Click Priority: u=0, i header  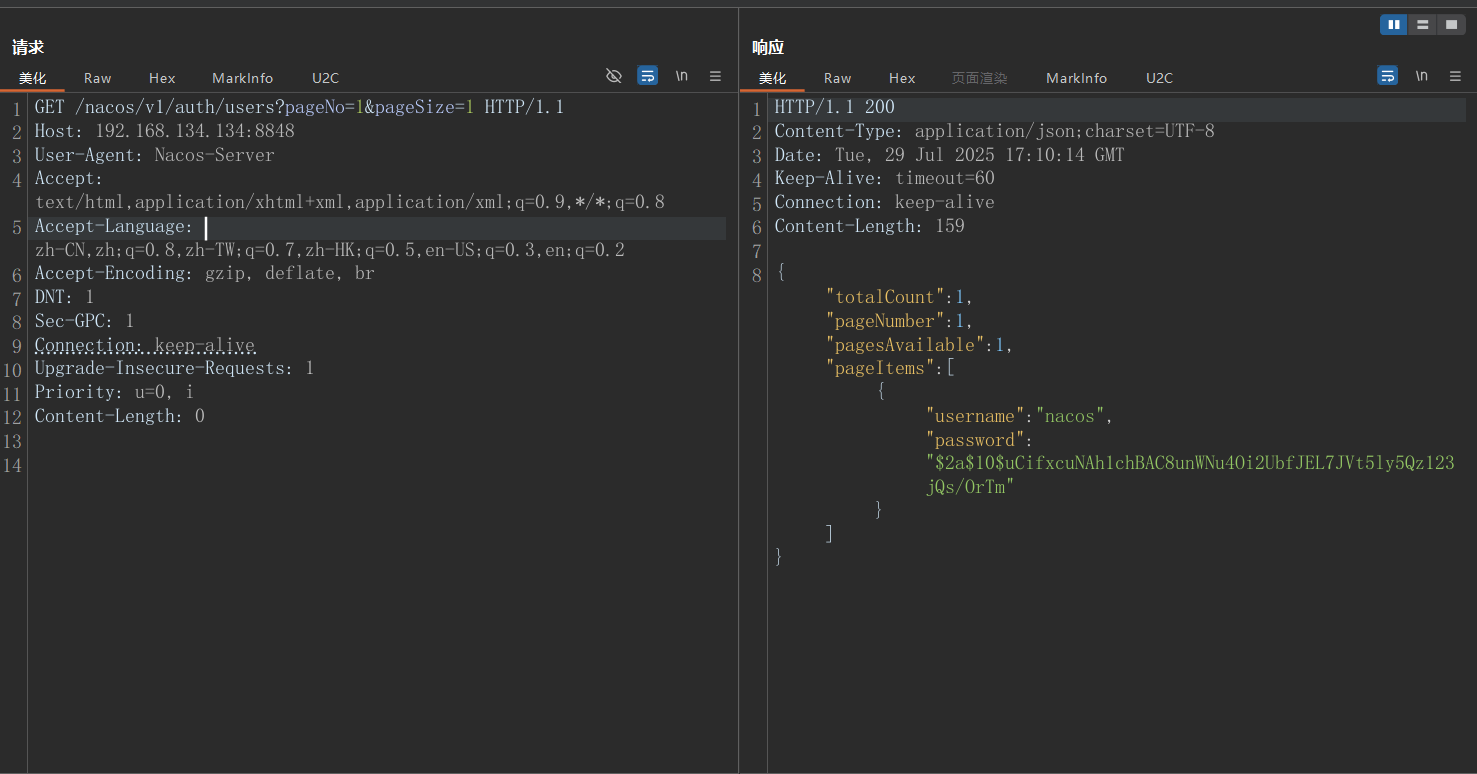click(114, 392)
